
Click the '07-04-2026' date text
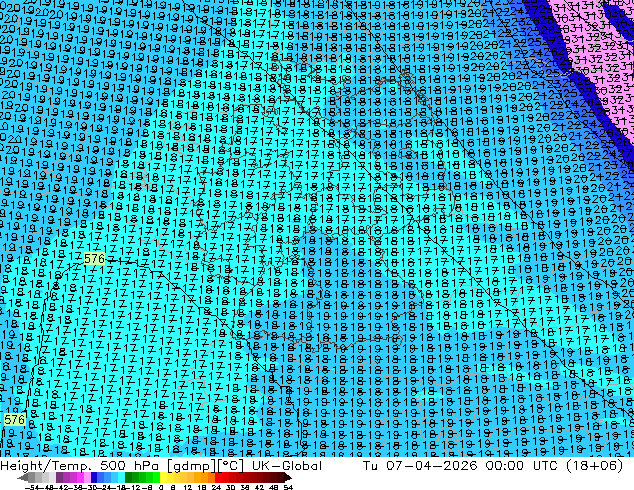point(432,465)
